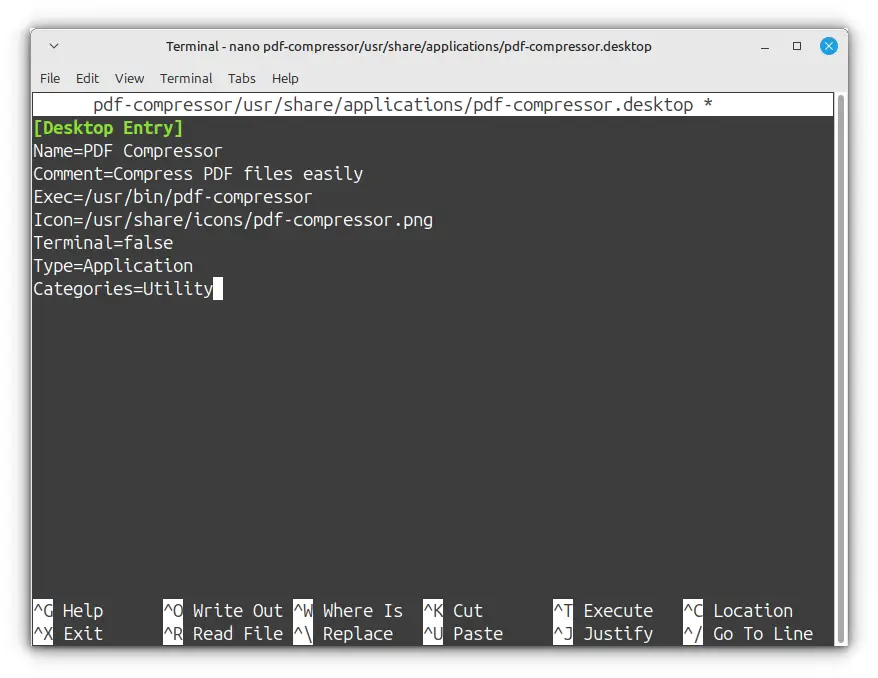This screenshot has width=878, height=678.
Task: Click on the Terminal=false line
Action: (103, 243)
